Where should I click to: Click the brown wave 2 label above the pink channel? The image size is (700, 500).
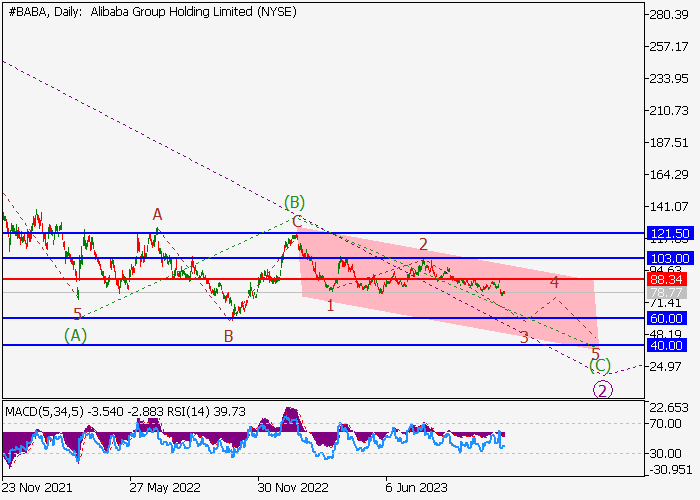423,244
